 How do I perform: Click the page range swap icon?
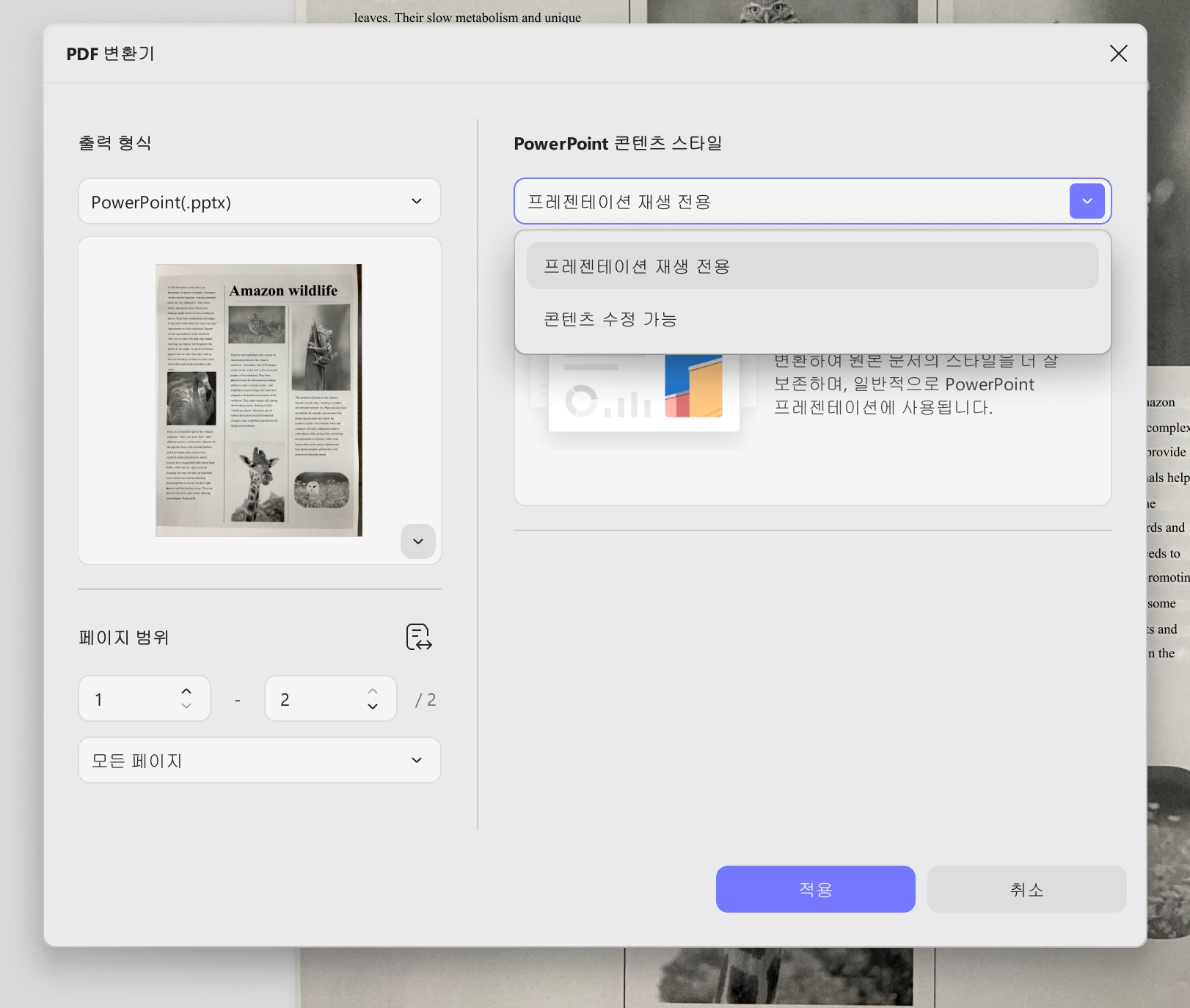click(x=419, y=637)
